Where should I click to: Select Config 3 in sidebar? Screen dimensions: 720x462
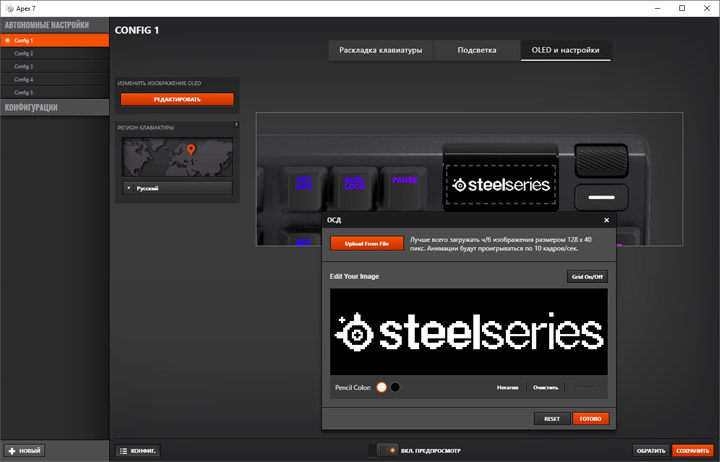55,67
